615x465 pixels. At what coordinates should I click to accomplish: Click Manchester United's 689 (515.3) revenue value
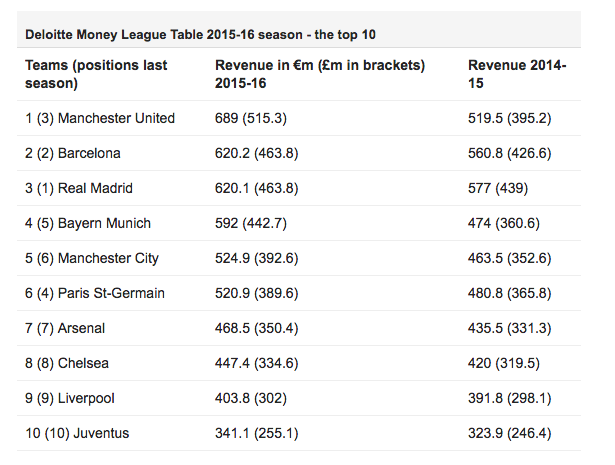[x=257, y=118]
